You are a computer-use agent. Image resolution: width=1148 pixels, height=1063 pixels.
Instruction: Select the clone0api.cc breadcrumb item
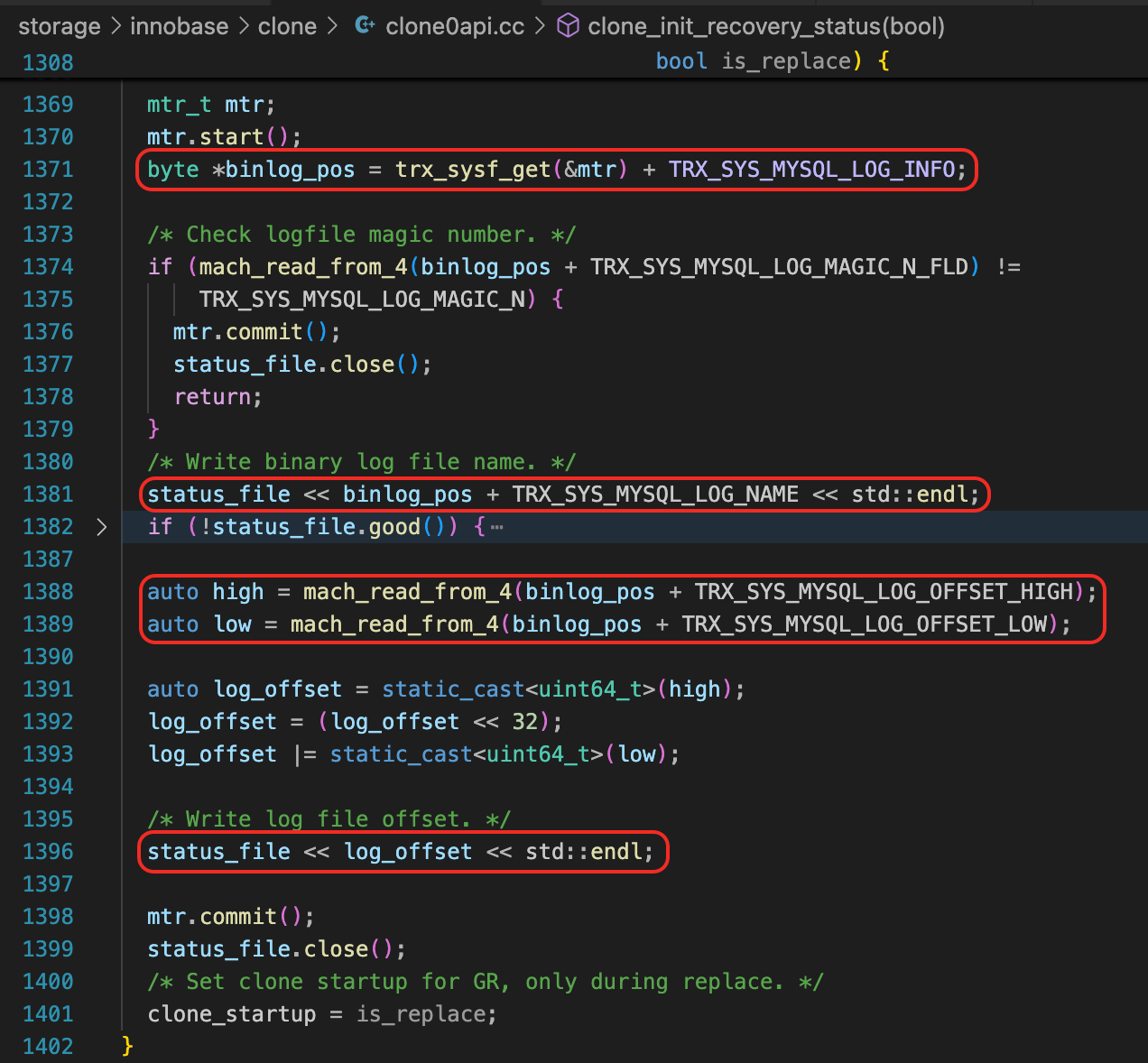click(454, 26)
